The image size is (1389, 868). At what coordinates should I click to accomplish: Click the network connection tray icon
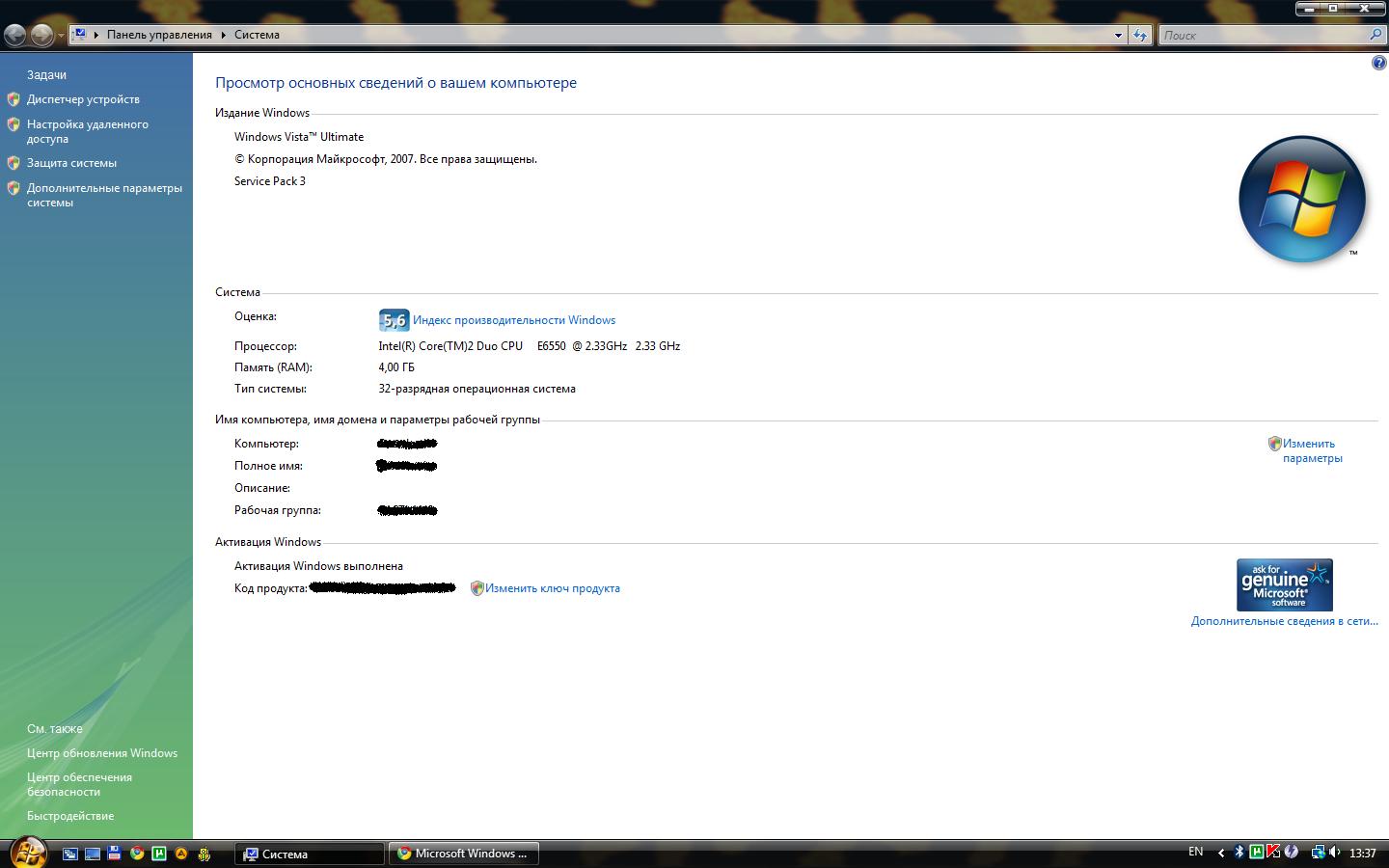(1318, 853)
